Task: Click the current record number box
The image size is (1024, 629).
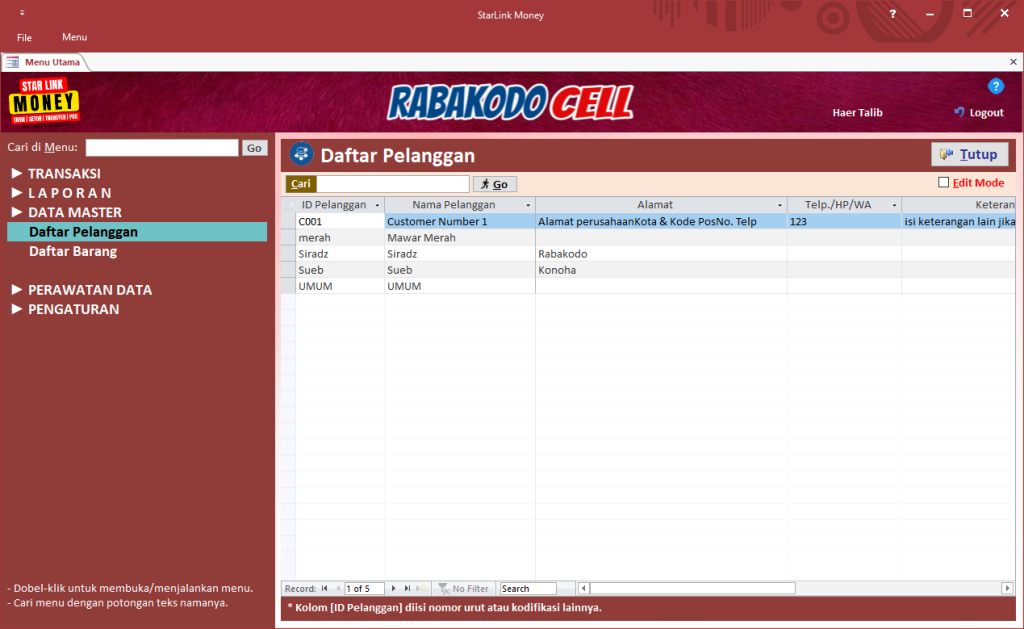Action: point(364,589)
